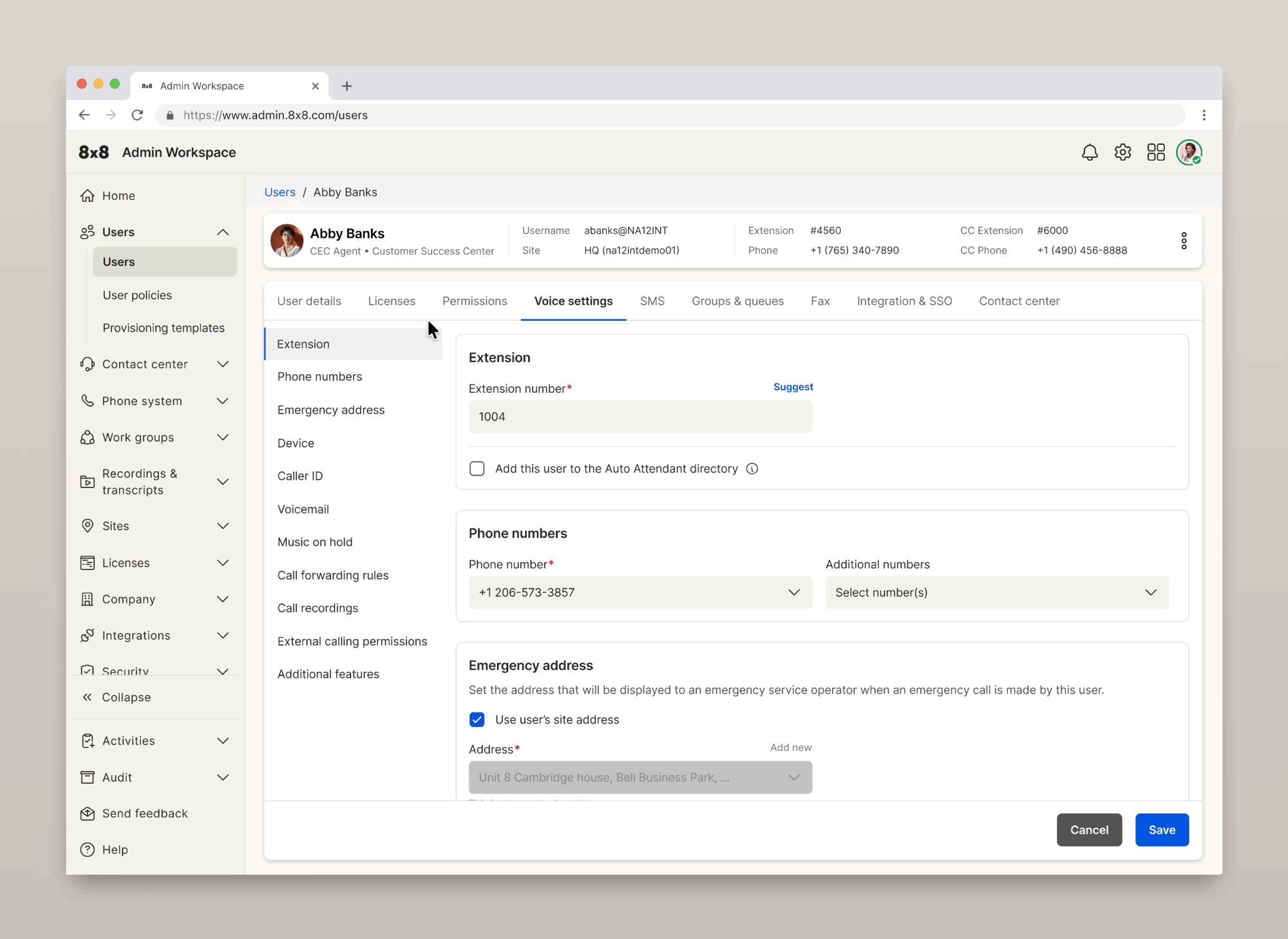Image resolution: width=1288 pixels, height=939 pixels.
Task: Open Additional numbers Select number(s) dropdown
Action: click(x=996, y=593)
